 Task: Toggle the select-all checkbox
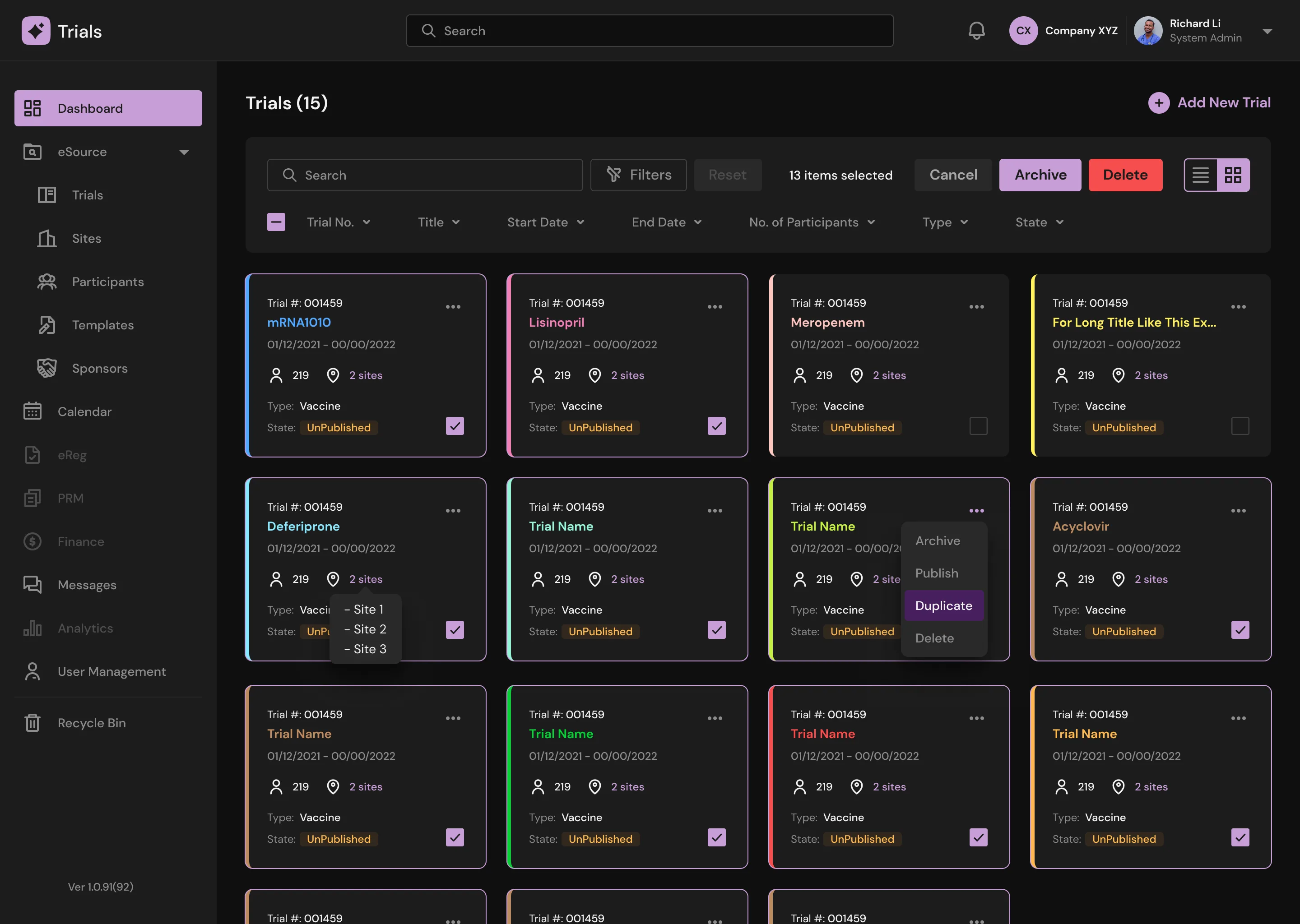coord(276,222)
